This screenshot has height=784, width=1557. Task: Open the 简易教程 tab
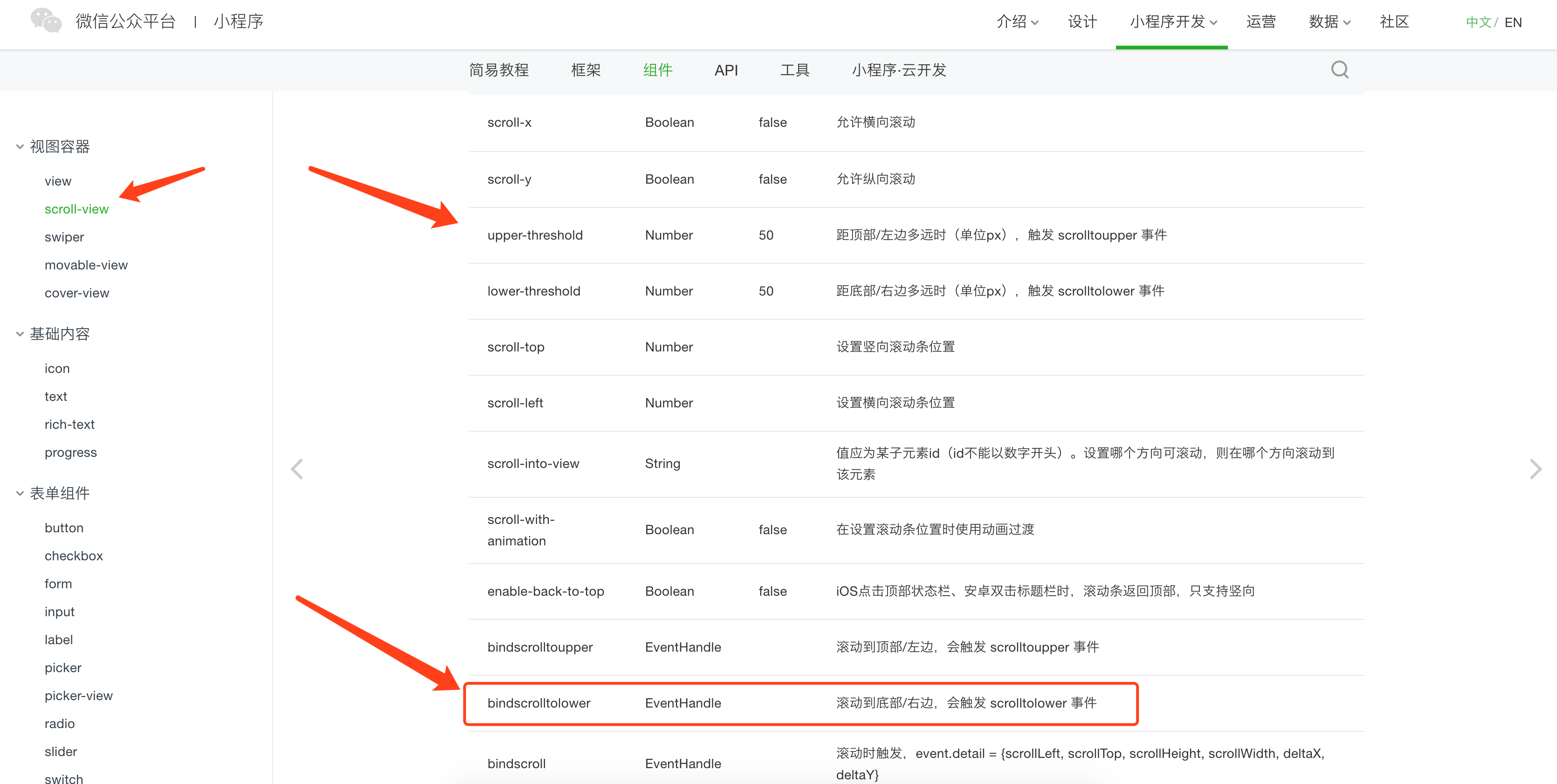click(499, 70)
